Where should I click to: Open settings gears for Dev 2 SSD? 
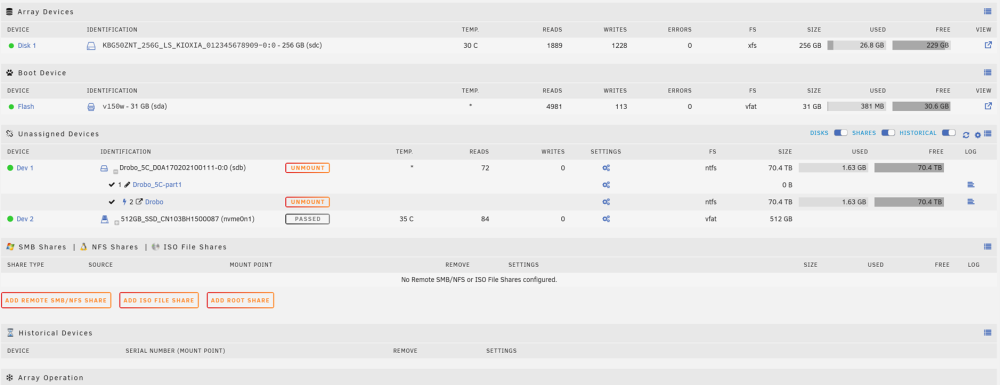607,219
